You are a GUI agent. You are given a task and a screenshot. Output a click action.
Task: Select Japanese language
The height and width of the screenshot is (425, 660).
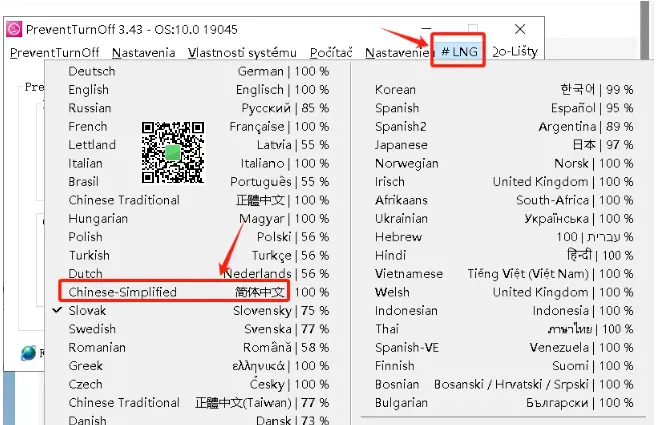pyautogui.click(x=504, y=145)
